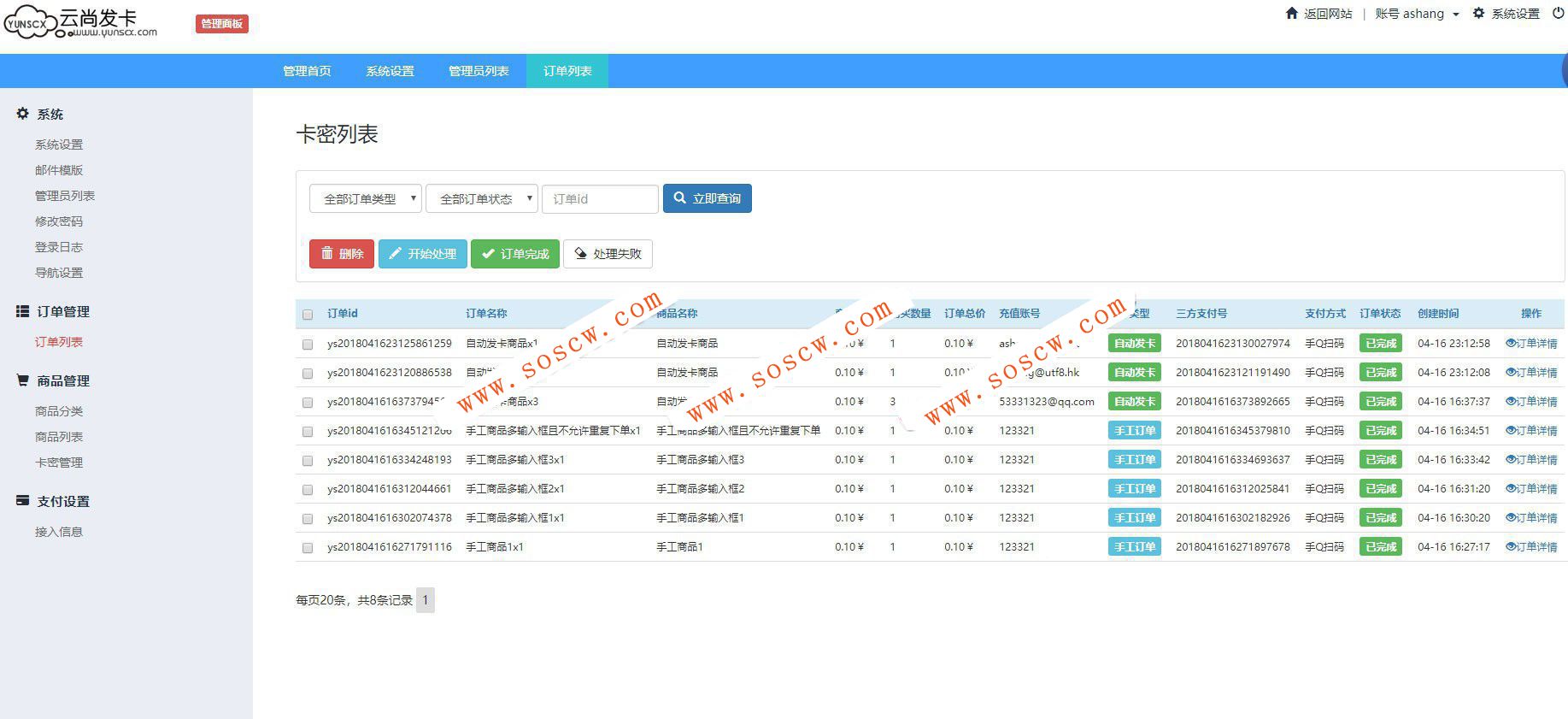The image size is (1568, 719).
Task: Expand the 账号 ashang account menu
Action: [x=1417, y=14]
